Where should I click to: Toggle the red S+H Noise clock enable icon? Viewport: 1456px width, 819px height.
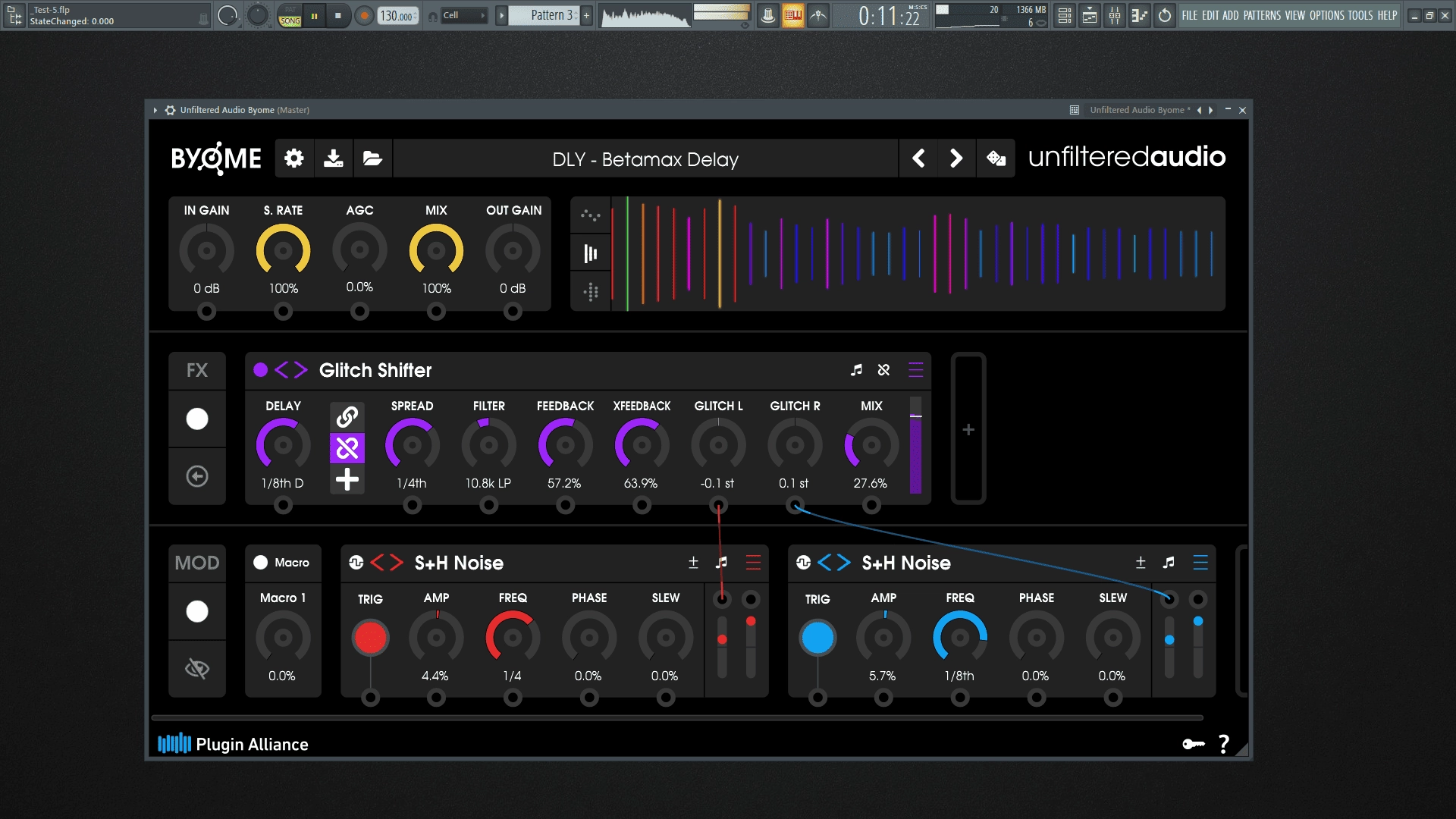tap(356, 563)
